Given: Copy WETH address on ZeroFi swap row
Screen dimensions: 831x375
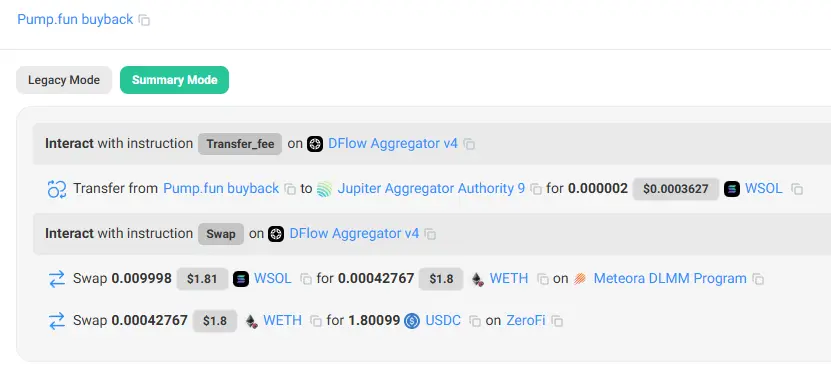Looking at the screenshot, I should pyautogui.click(x=316, y=321).
